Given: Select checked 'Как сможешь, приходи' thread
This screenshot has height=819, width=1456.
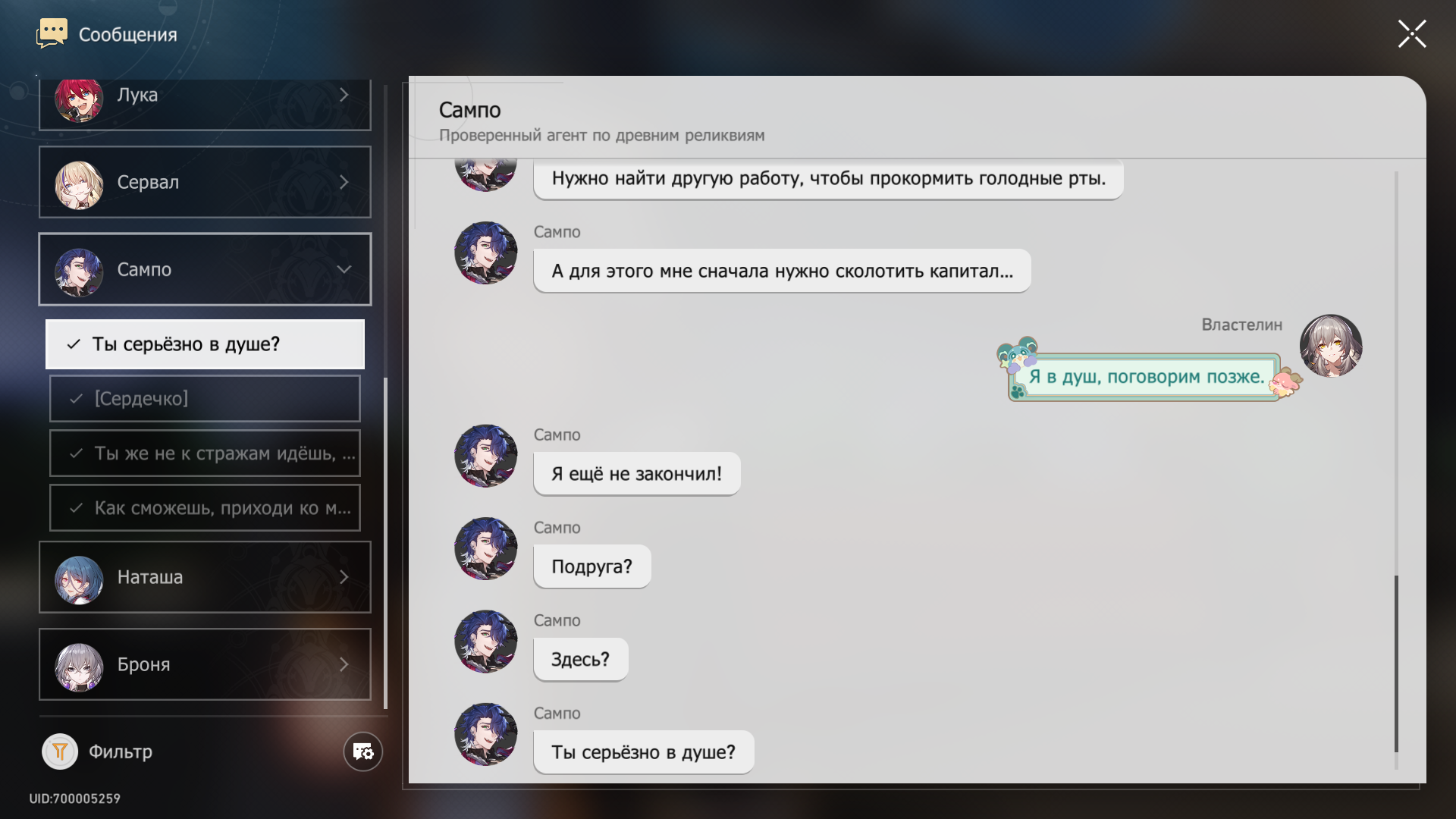Looking at the screenshot, I should 205,507.
